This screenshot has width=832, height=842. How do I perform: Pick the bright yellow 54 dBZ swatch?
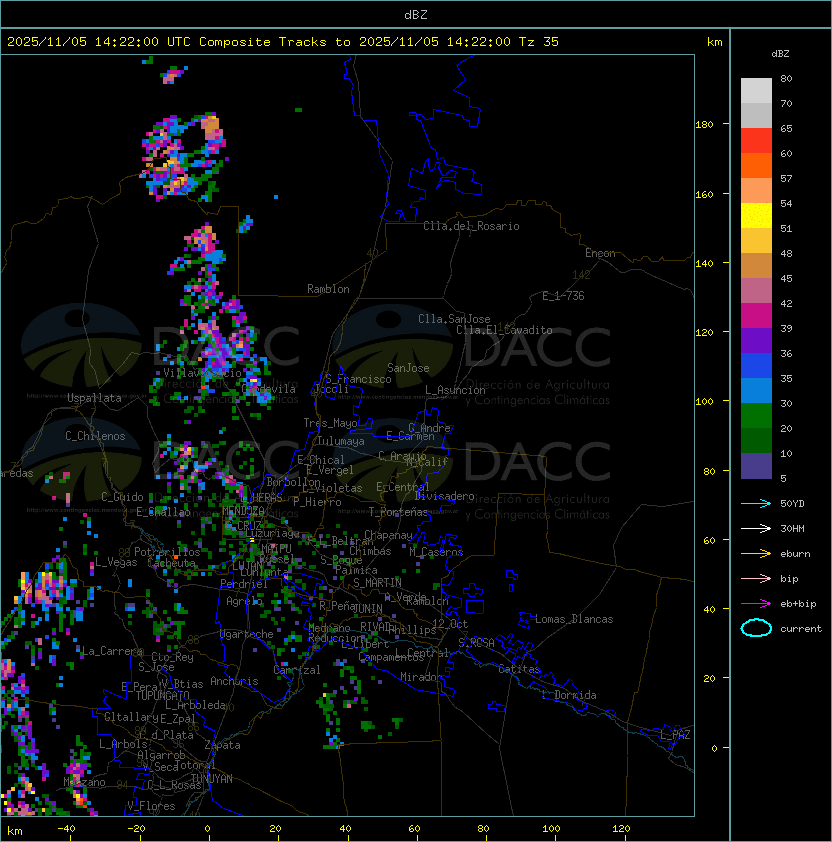(756, 216)
